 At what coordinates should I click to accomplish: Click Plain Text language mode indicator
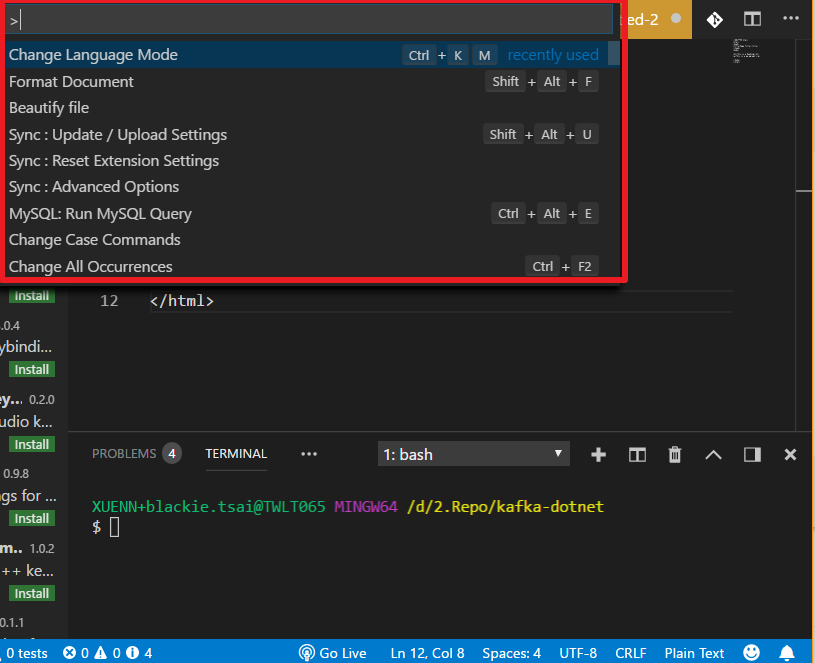[694, 653]
